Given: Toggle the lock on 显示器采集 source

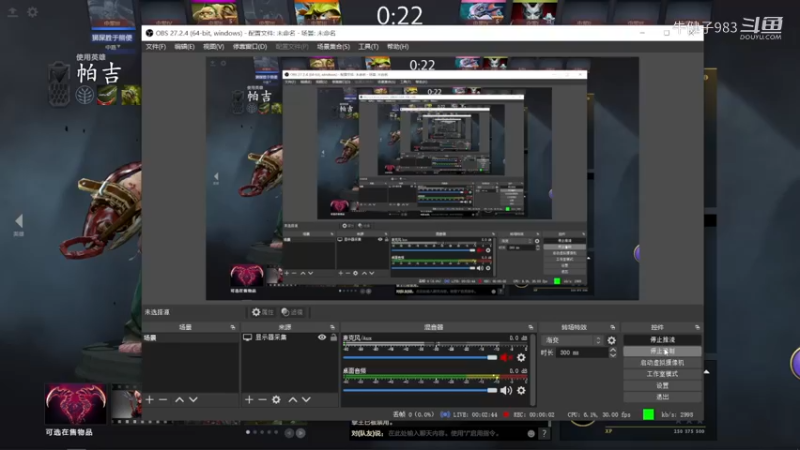Looking at the screenshot, I should click(x=334, y=337).
